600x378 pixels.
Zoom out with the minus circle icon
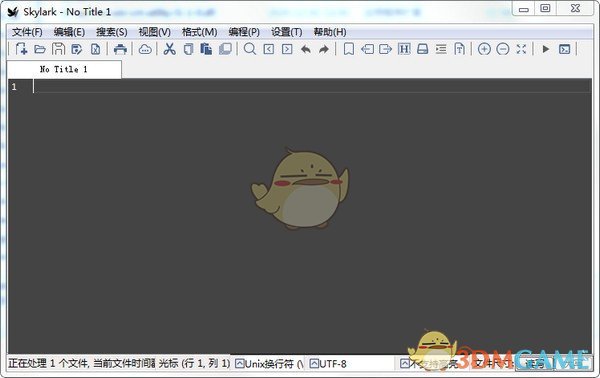(502, 49)
